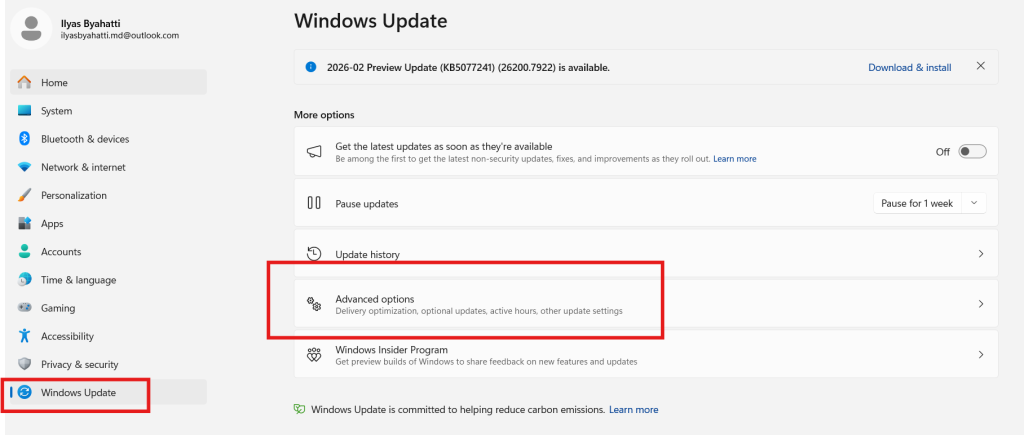Open Accessibility settings

coord(108,336)
